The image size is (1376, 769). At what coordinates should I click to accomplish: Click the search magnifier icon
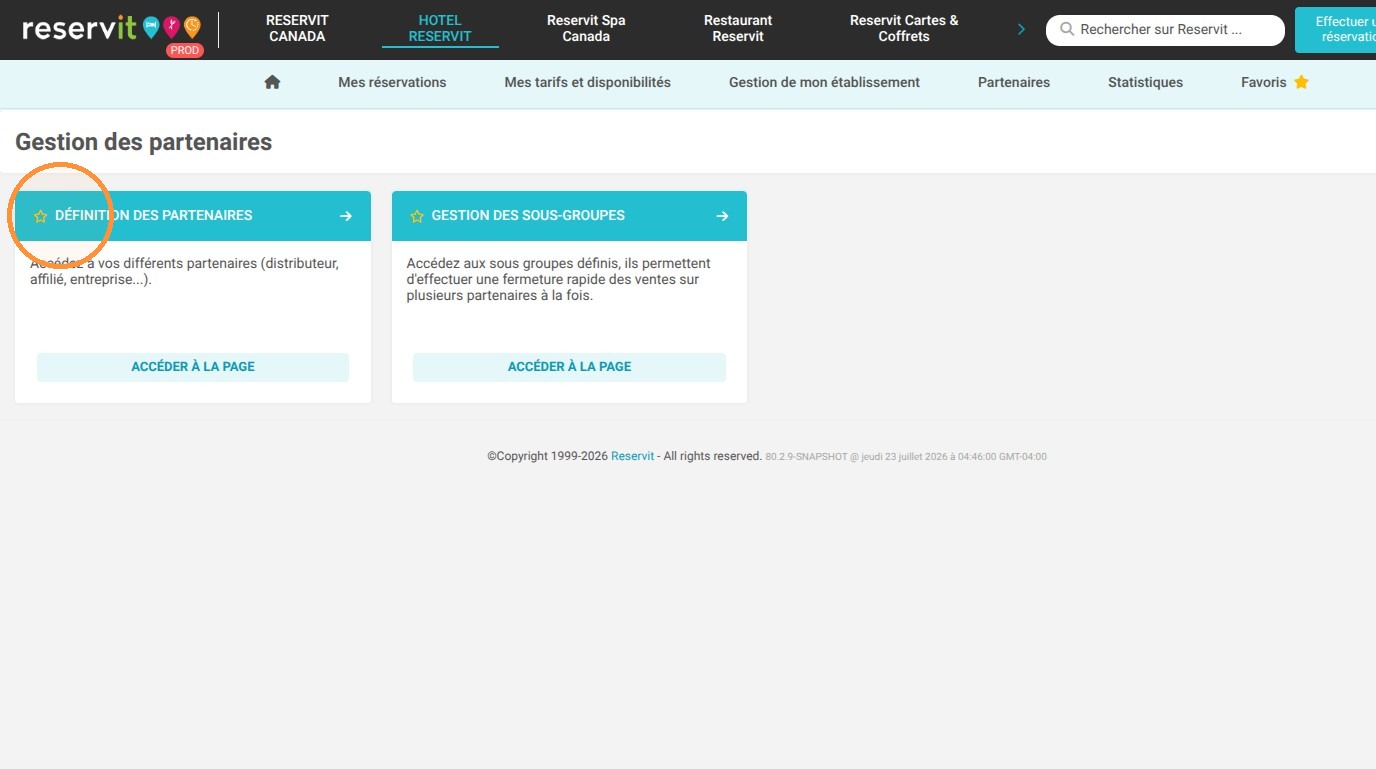pyautogui.click(x=1067, y=30)
